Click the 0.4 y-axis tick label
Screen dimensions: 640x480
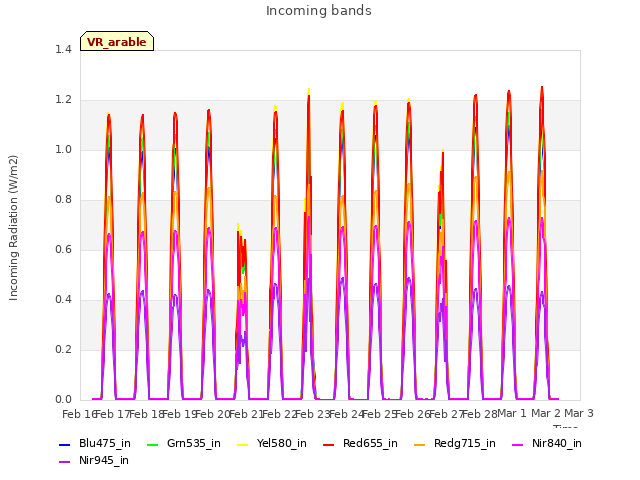[x=63, y=300]
